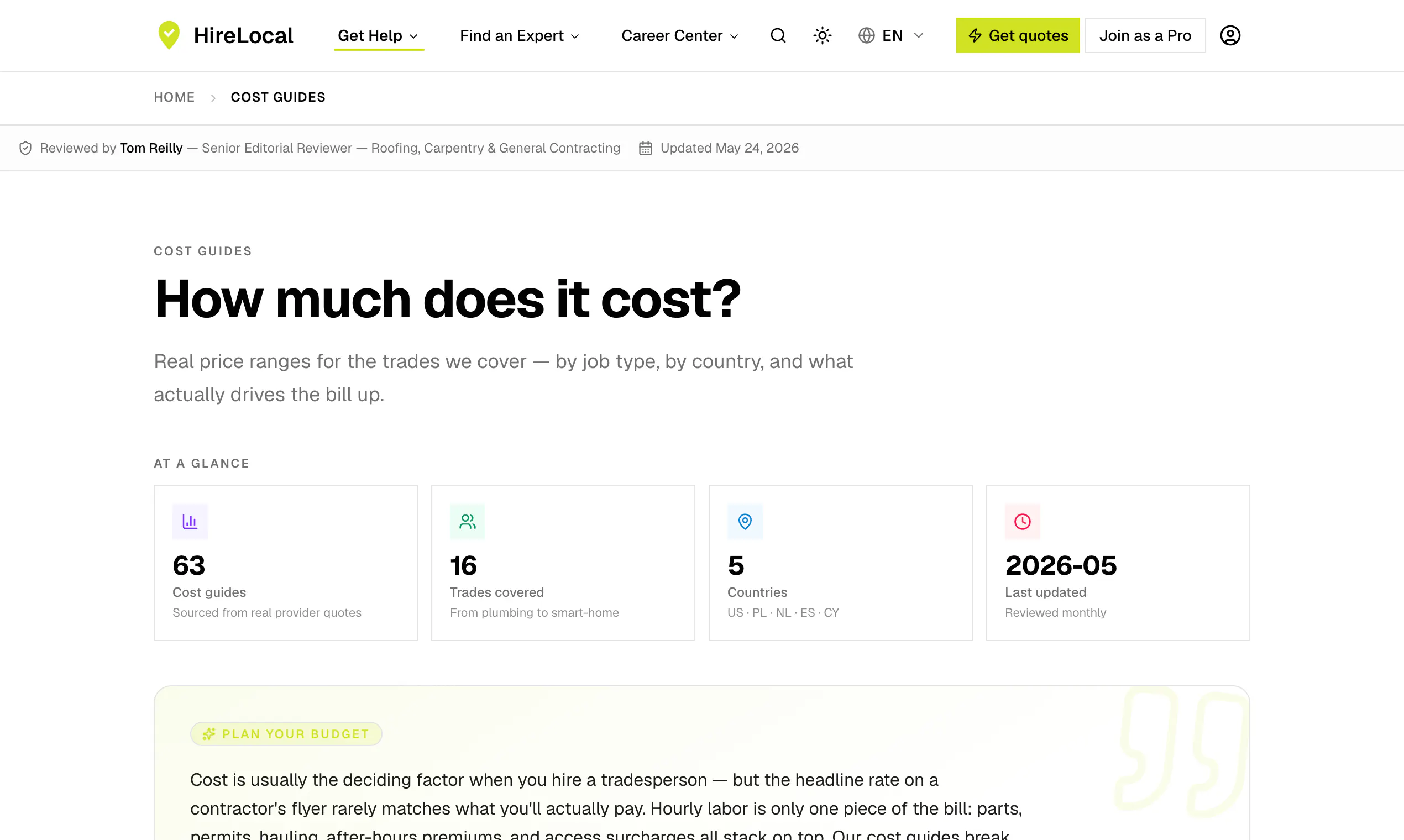Click the 'Countries' card label

[757, 592]
